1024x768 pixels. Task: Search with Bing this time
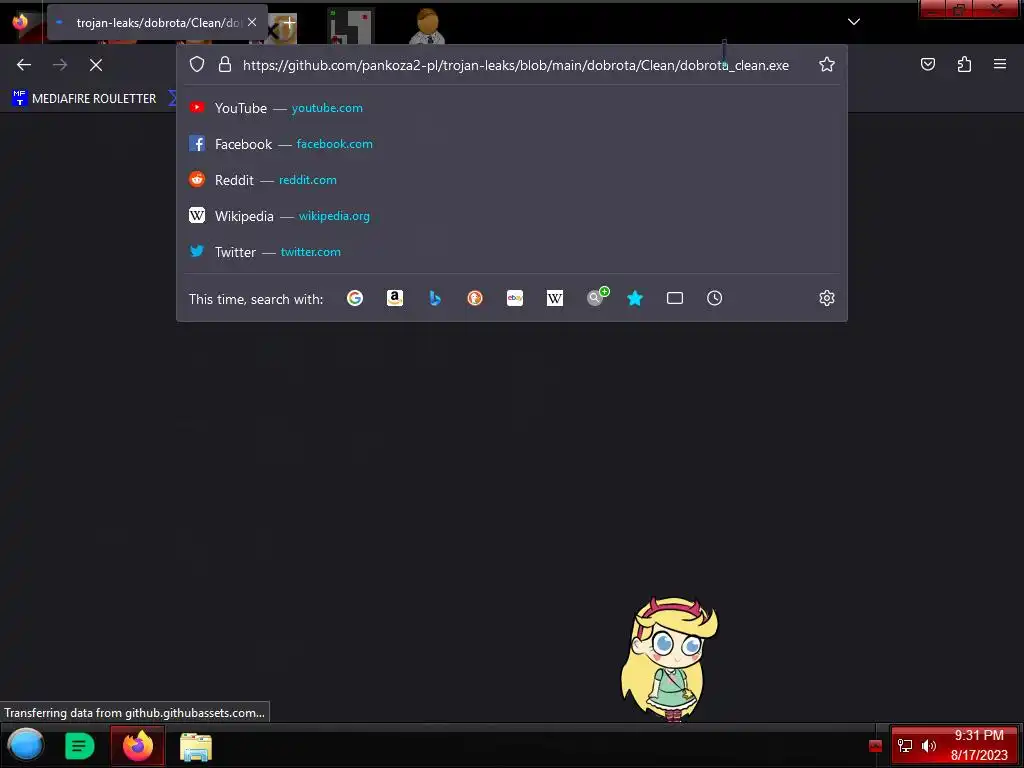(435, 298)
